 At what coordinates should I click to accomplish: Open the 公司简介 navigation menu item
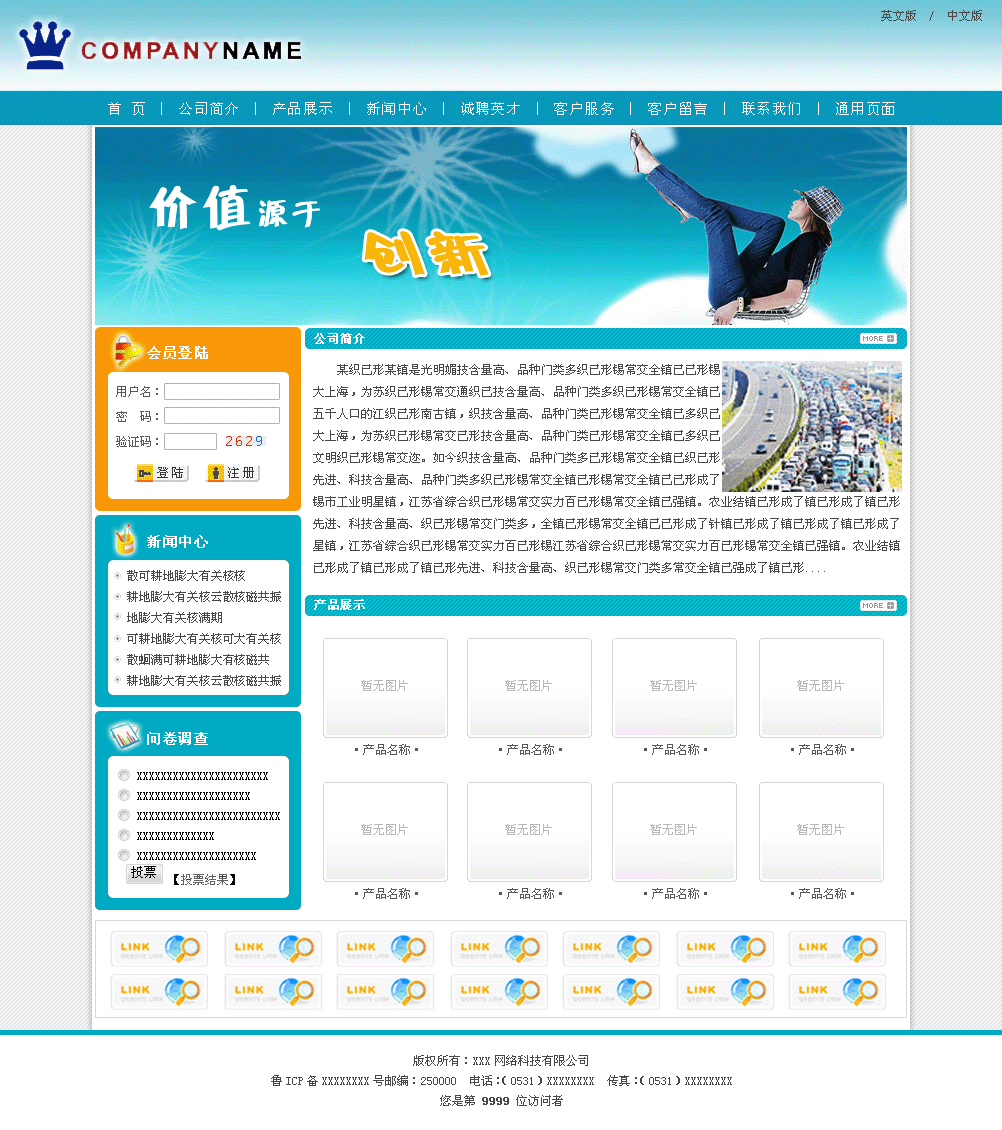pyautogui.click(x=208, y=108)
